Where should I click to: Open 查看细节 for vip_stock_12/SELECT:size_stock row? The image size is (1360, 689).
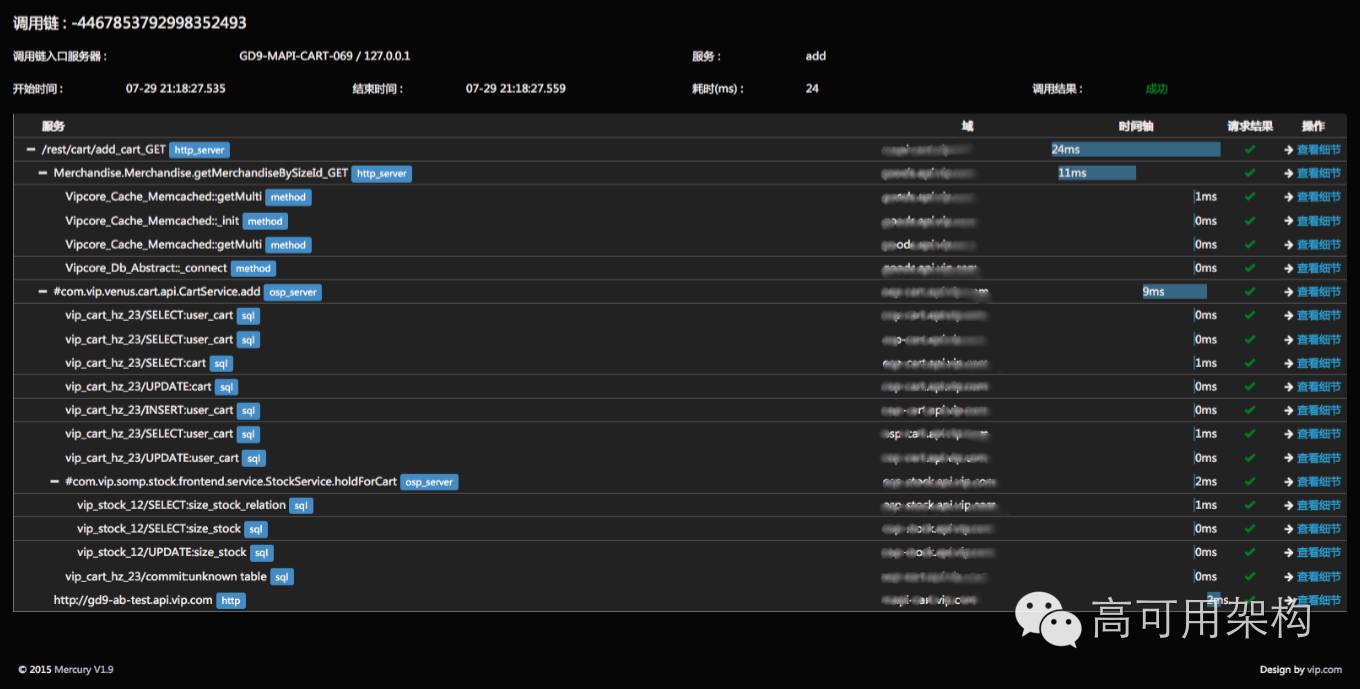1319,530
